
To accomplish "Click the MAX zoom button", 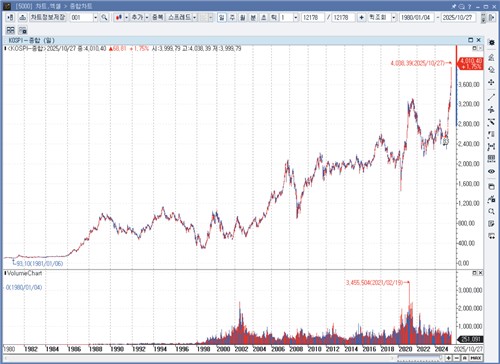I will [476, 358].
